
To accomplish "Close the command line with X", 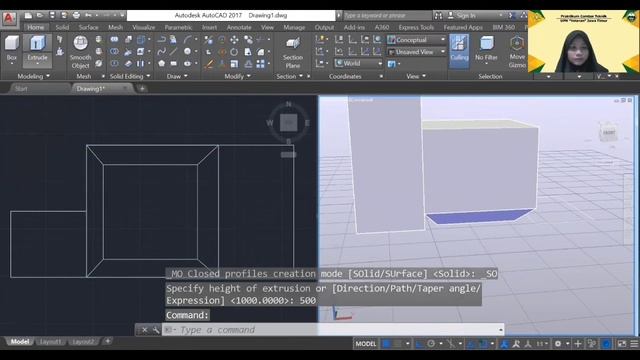I will (144, 330).
